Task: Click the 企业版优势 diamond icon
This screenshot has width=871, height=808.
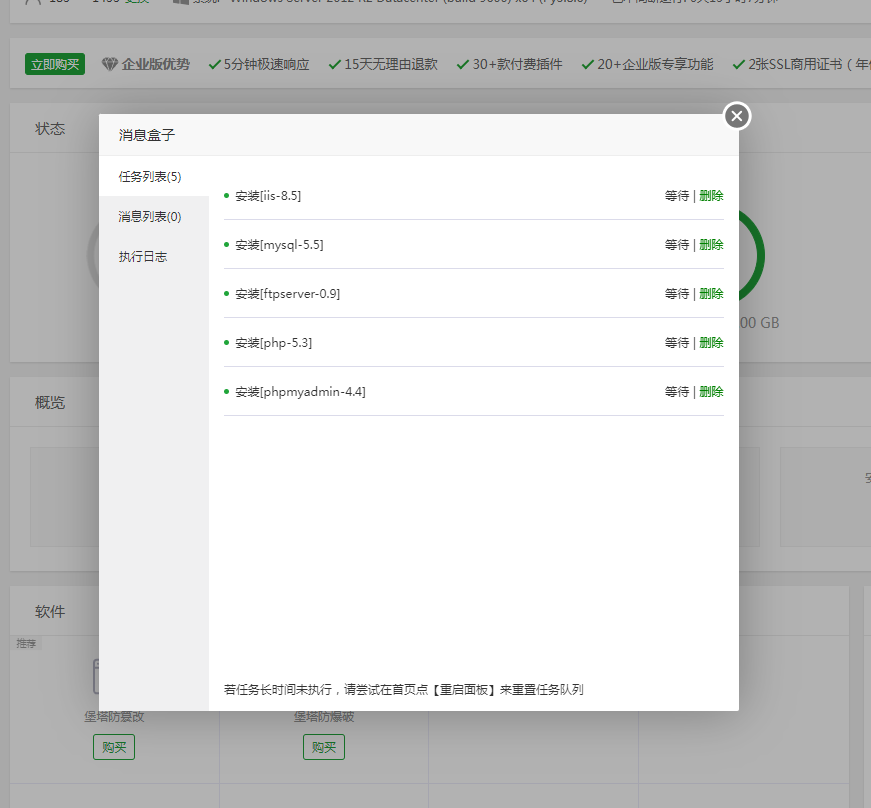Action: tap(109, 64)
